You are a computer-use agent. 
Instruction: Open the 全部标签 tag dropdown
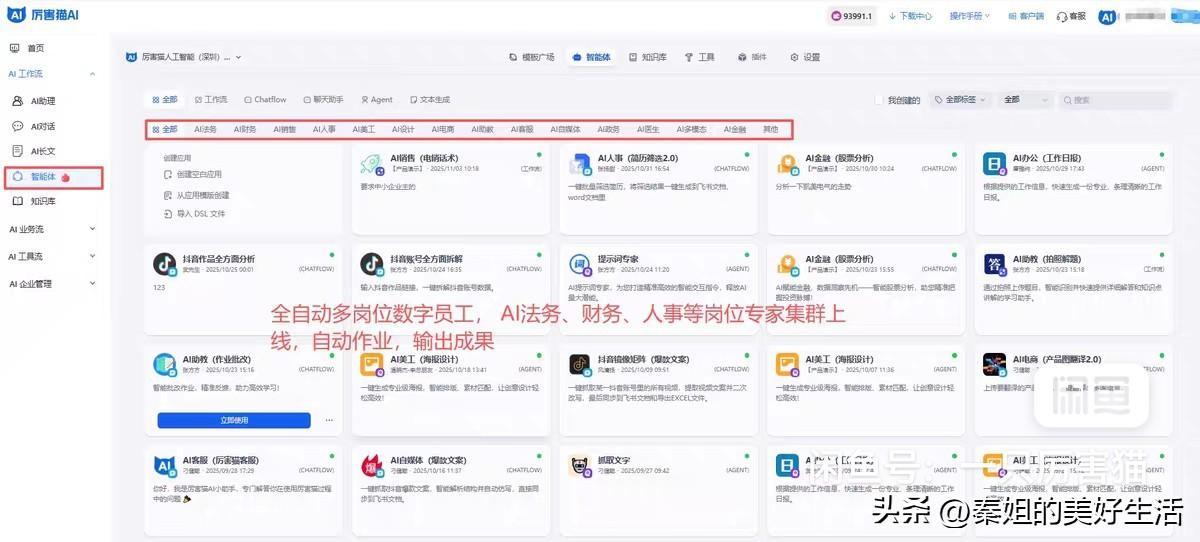(960, 100)
